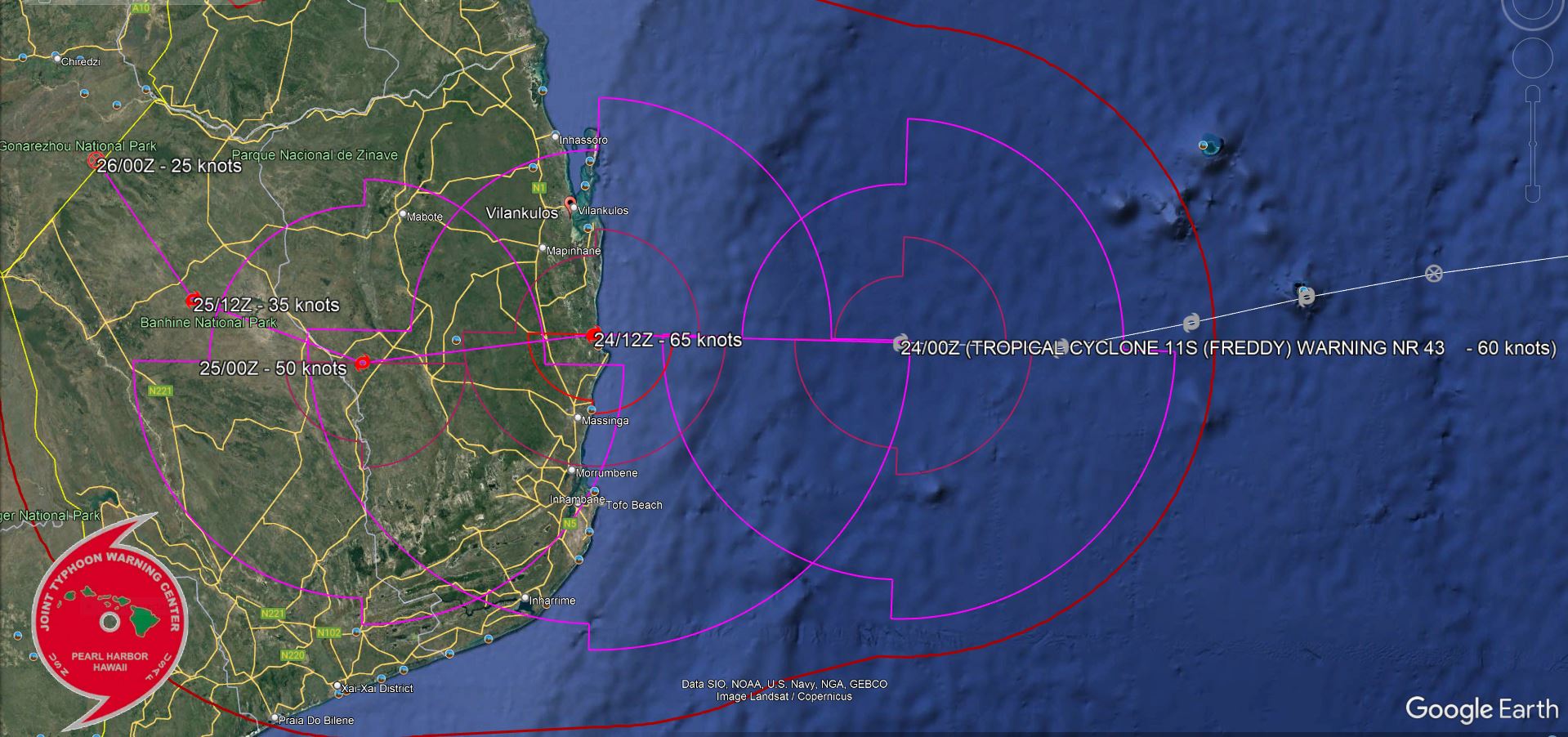Click the Joint Typhoon Warning Center logo
The image size is (1568, 737).
(109, 623)
